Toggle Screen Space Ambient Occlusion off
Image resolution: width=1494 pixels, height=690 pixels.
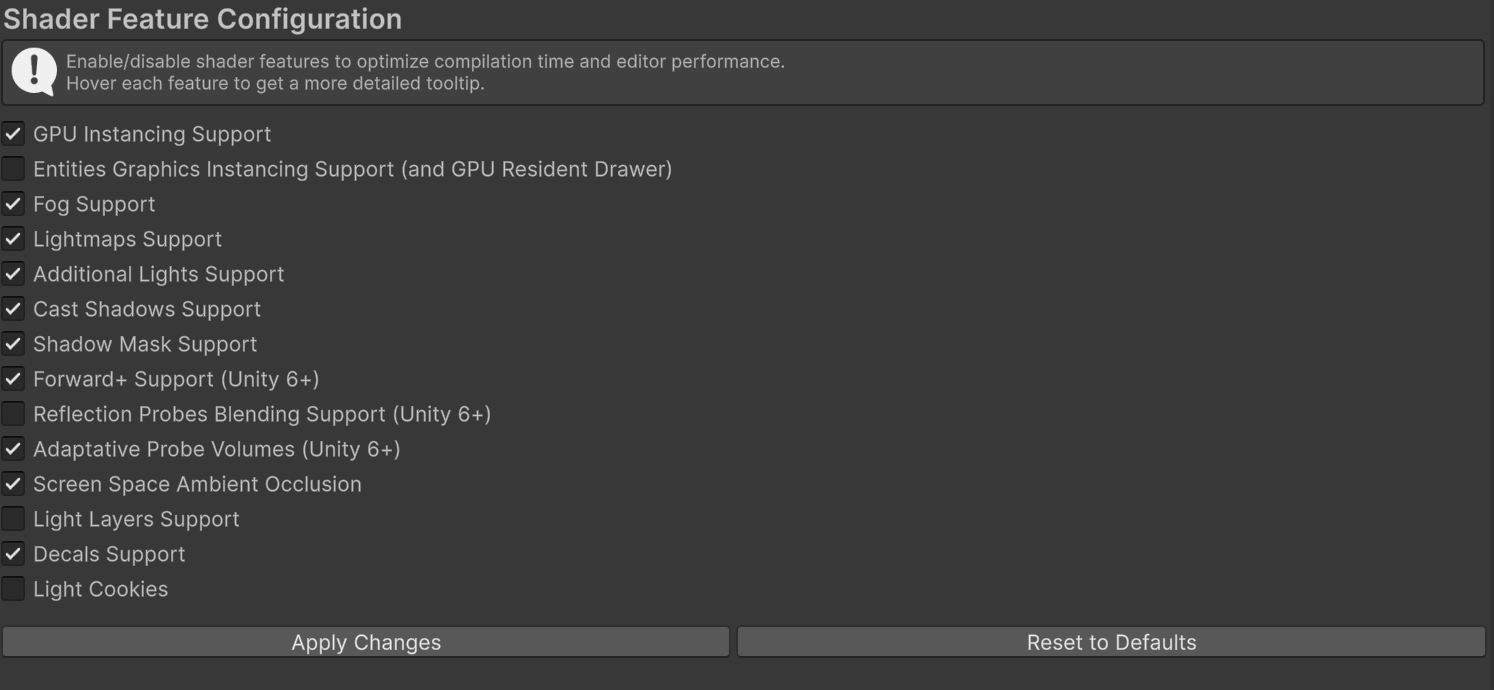13,484
